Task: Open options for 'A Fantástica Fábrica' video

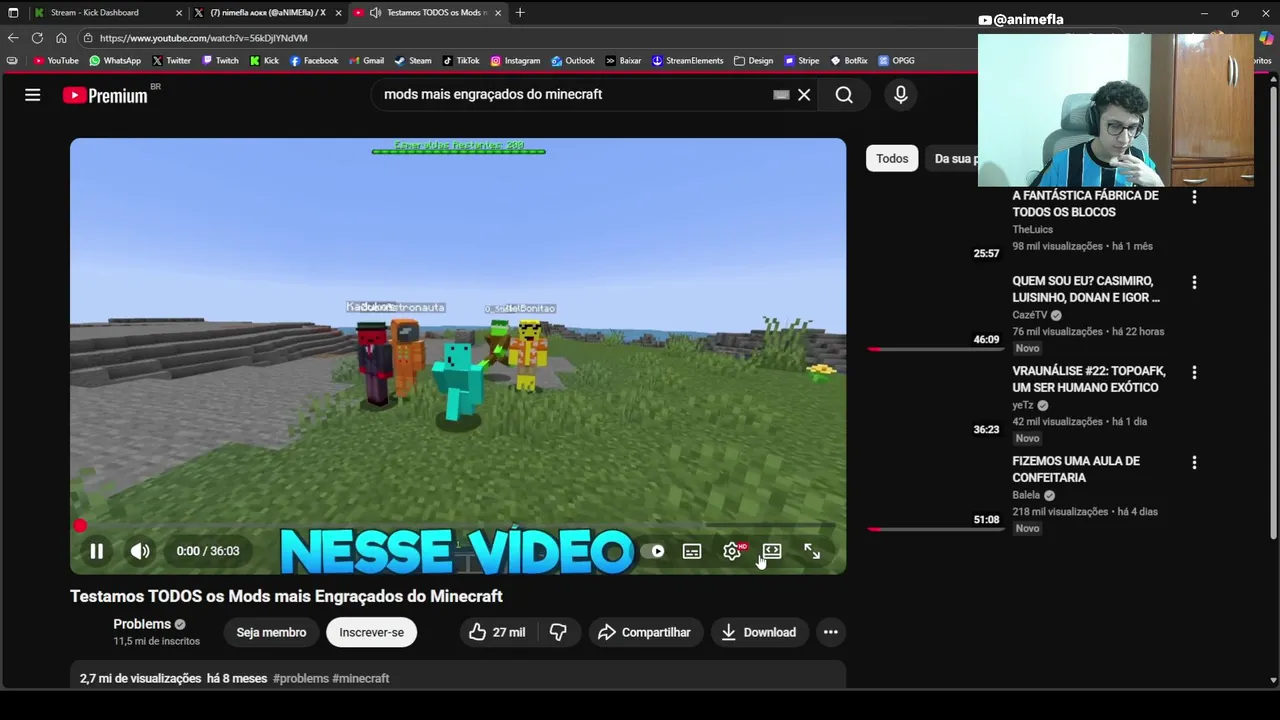Action: coord(1194,197)
